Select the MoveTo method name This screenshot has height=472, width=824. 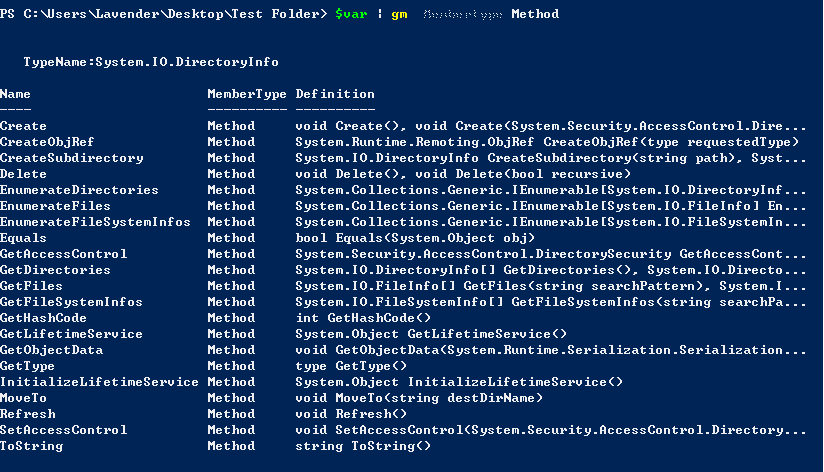(x=24, y=398)
